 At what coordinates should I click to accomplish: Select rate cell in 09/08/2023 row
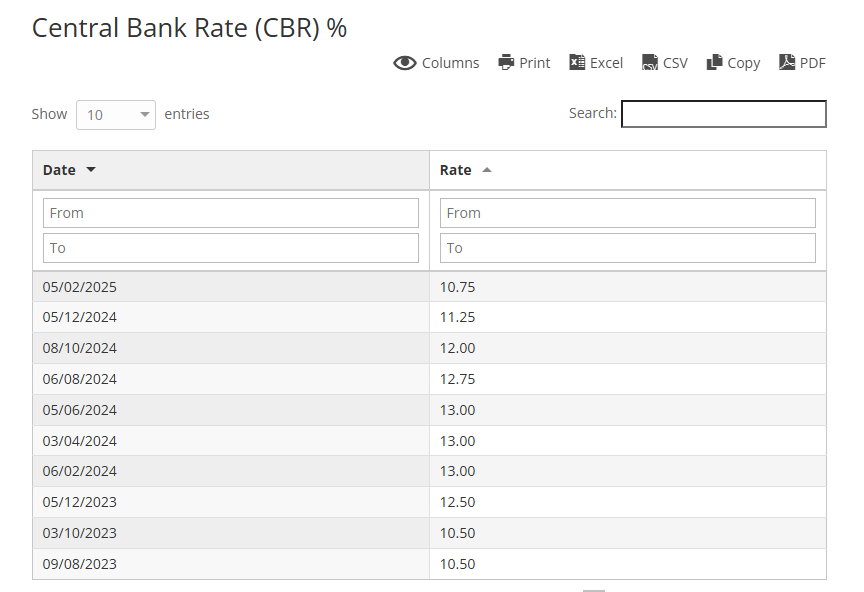coord(628,564)
